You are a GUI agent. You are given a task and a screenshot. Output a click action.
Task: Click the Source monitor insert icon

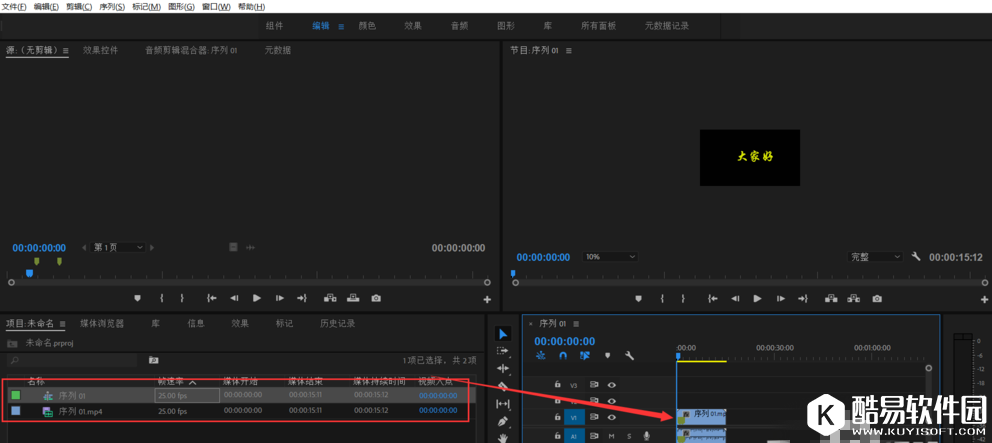(329, 298)
